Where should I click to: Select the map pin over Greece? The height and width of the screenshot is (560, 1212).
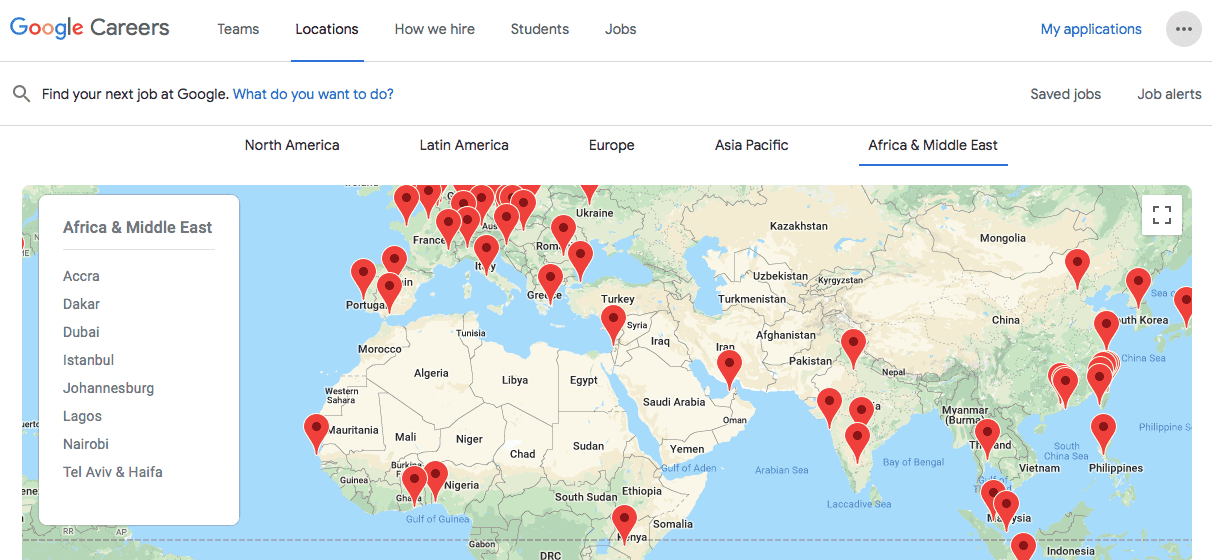click(x=550, y=283)
